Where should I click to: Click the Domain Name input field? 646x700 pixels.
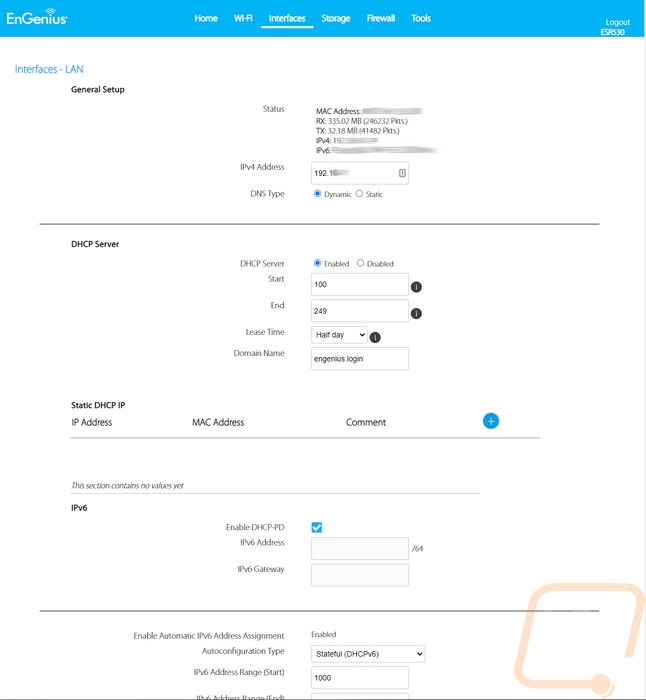360,358
